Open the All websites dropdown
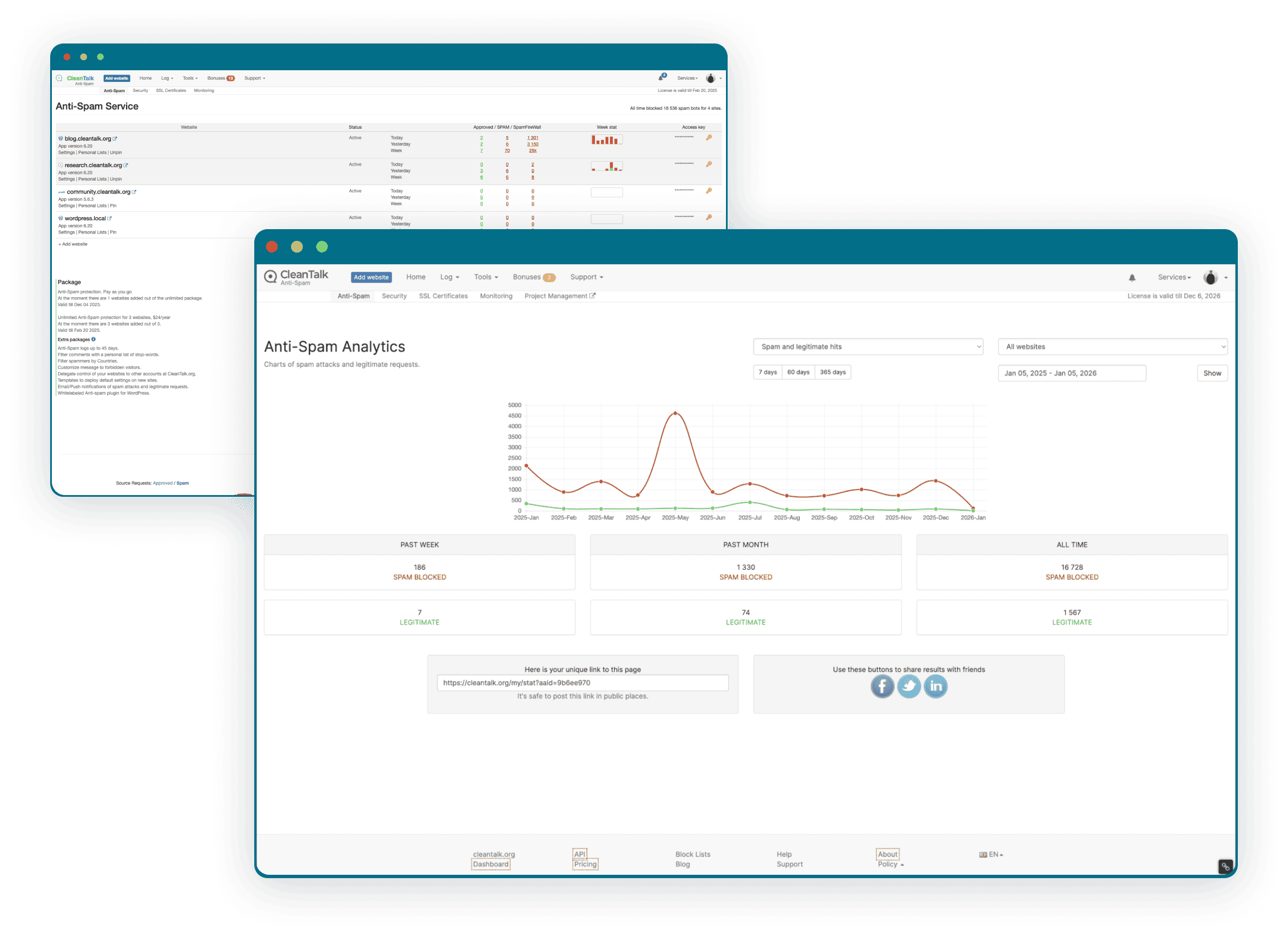 tap(1112, 347)
